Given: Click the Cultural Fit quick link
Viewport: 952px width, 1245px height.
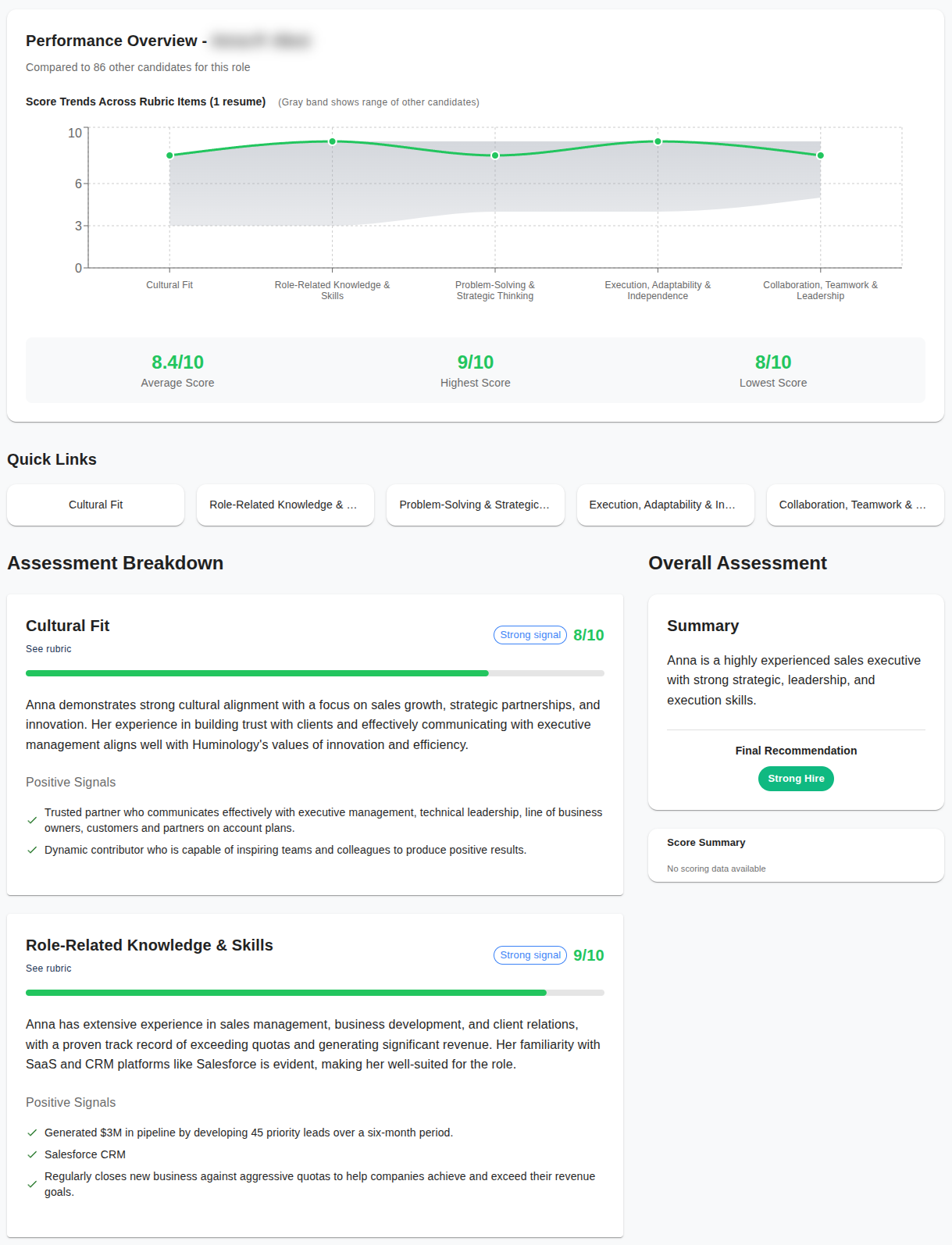Looking at the screenshot, I should pyautogui.click(x=95, y=505).
